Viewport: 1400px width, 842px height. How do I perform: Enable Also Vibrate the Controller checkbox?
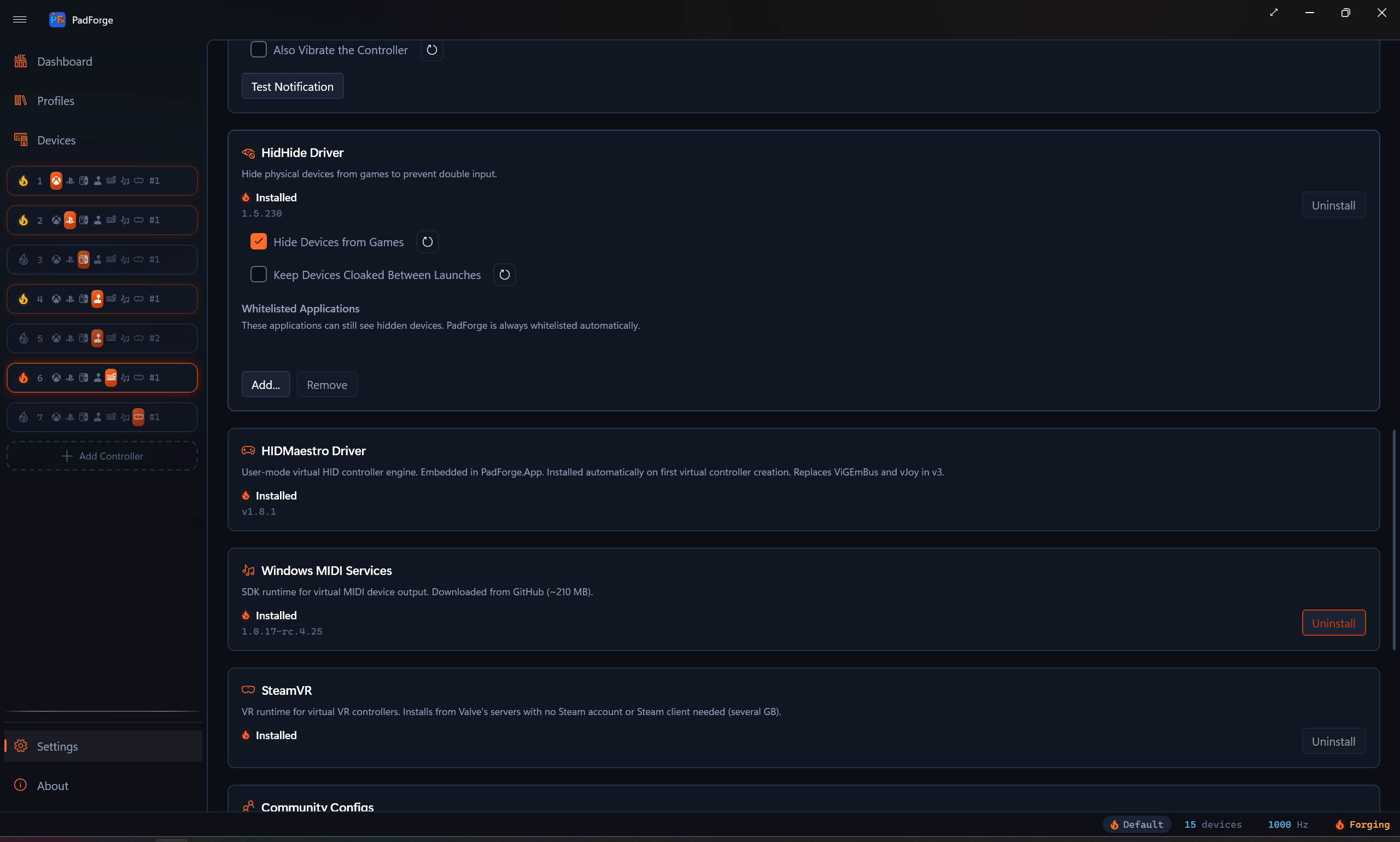tap(259, 50)
